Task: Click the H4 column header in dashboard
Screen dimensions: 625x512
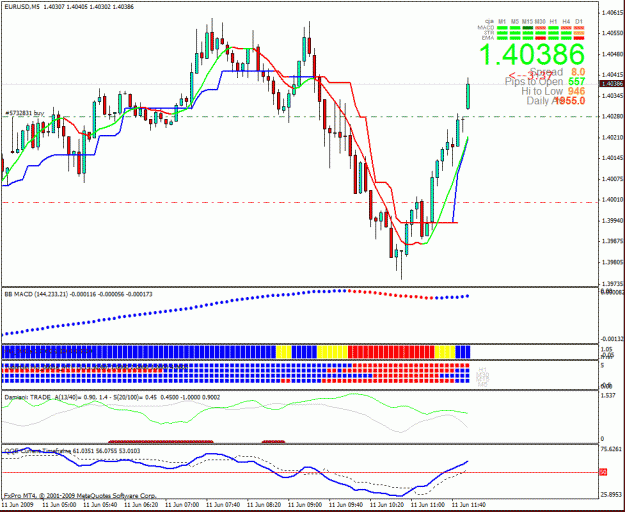Action: [x=566, y=21]
